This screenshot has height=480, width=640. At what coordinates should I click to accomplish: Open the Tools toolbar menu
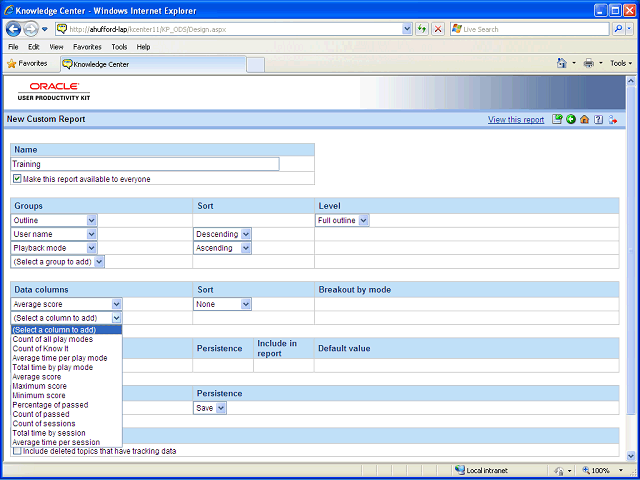tap(621, 63)
